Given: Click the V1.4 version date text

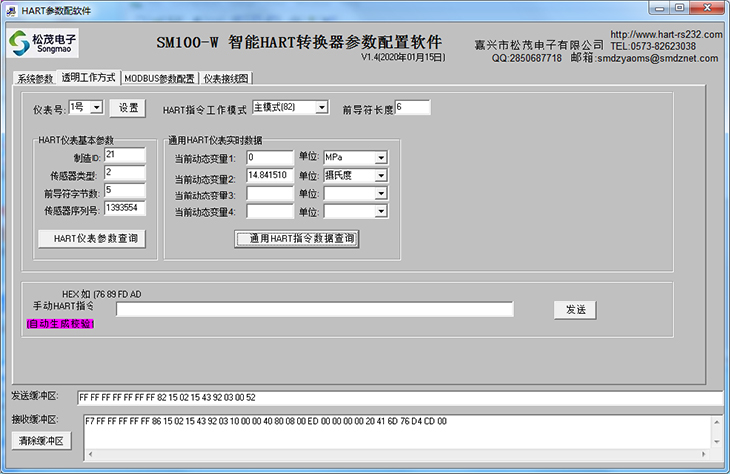Looking at the screenshot, I should [x=403, y=57].
